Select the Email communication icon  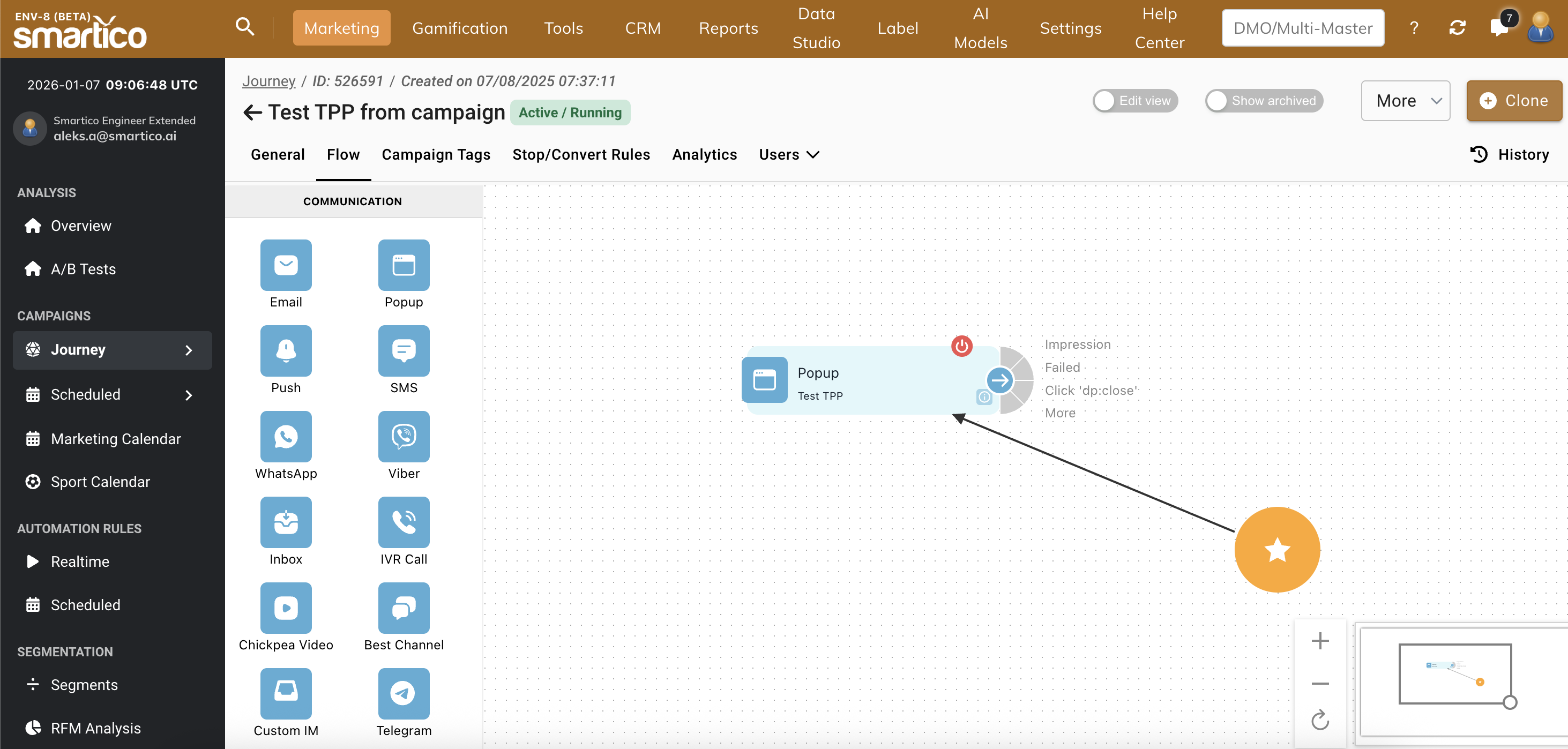(286, 265)
